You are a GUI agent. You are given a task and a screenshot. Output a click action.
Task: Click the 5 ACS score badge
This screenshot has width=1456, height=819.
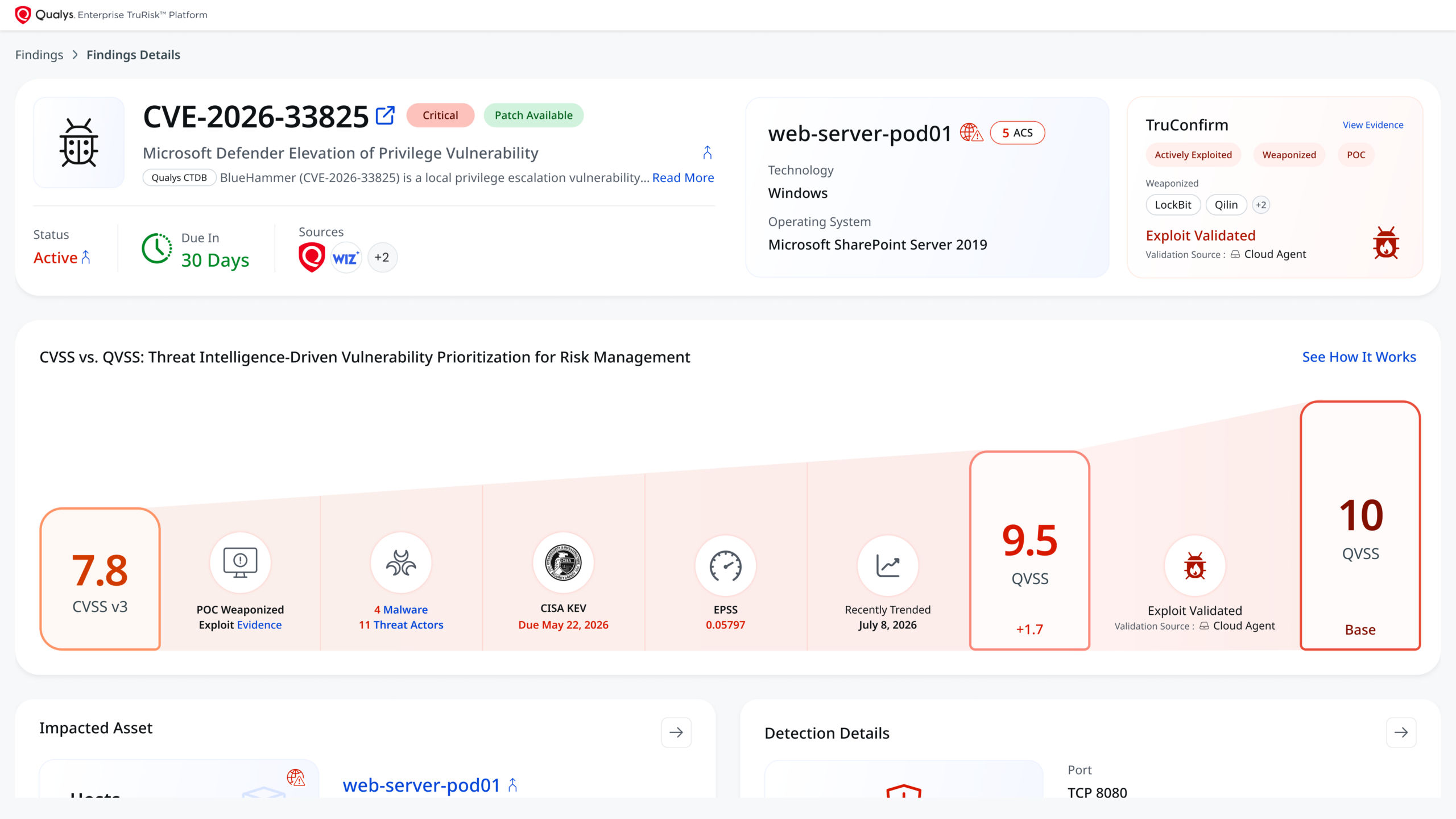click(1017, 133)
